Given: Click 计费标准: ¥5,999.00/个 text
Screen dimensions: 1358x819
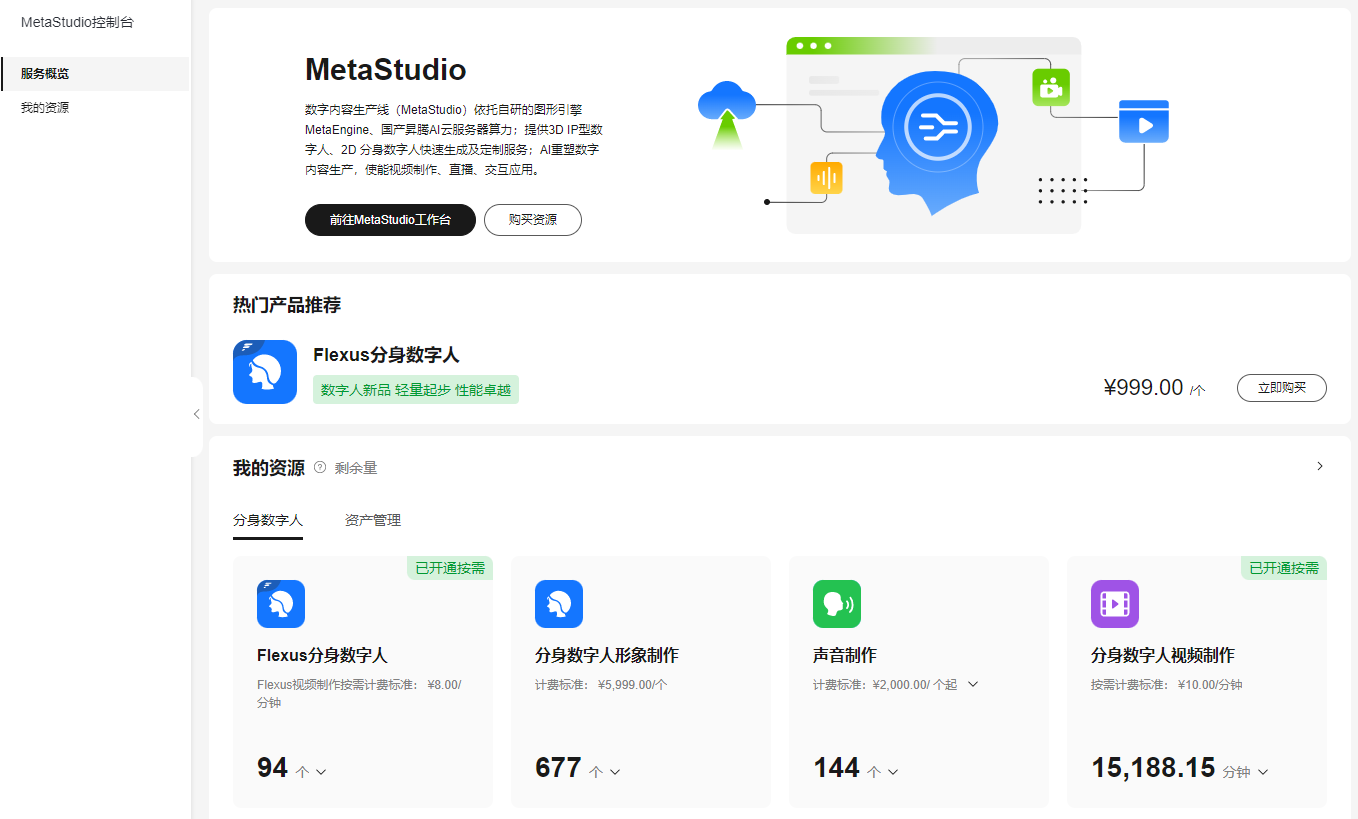Looking at the screenshot, I should pyautogui.click(x=601, y=685).
